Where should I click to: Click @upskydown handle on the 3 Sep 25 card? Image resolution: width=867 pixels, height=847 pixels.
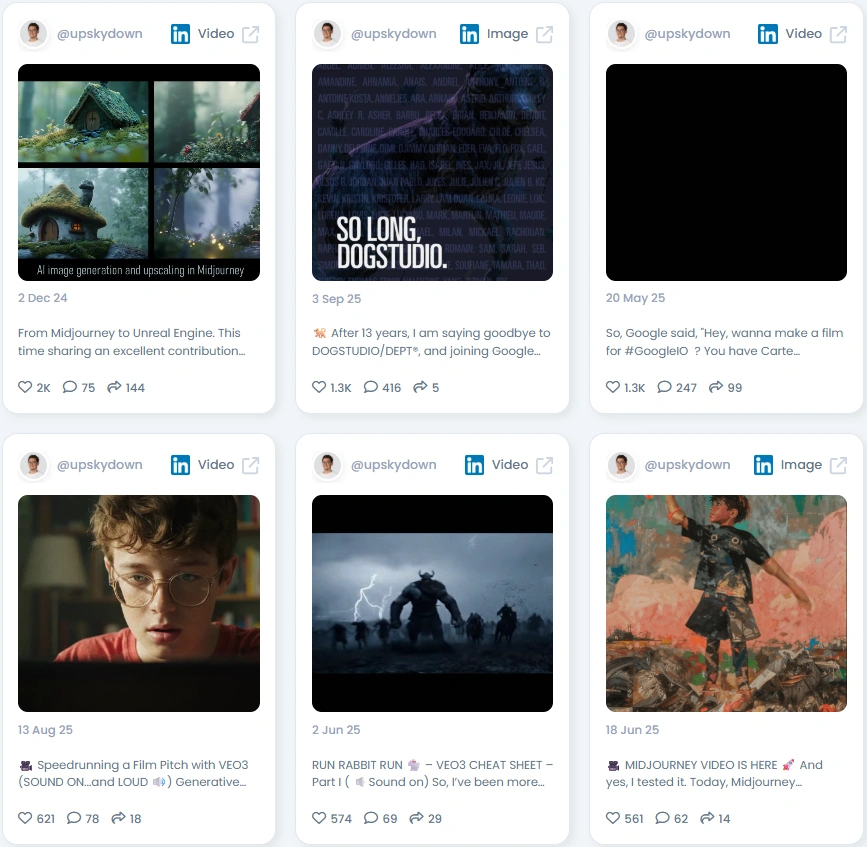tap(394, 34)
